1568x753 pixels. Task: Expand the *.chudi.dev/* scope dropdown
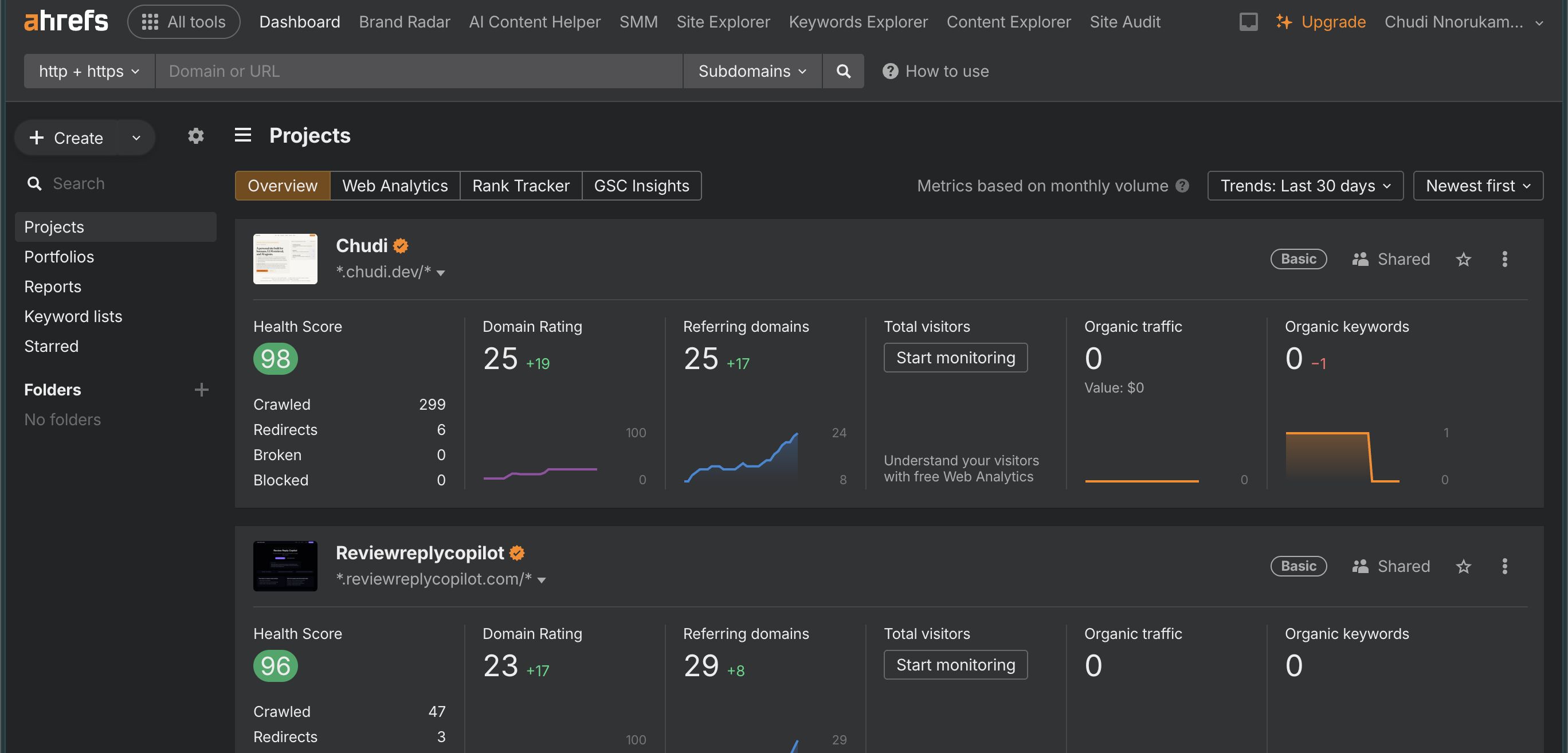[441, 273]
